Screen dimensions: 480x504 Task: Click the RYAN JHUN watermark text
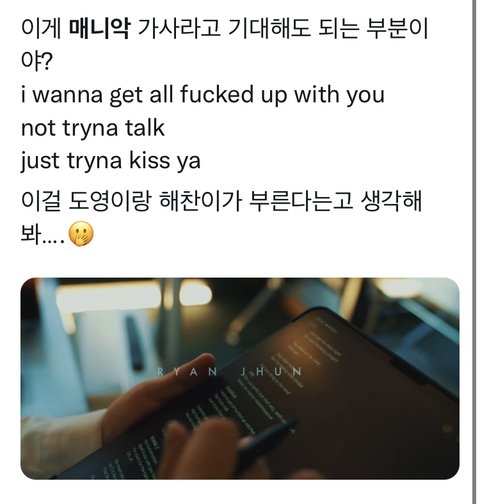click(230, 372)
